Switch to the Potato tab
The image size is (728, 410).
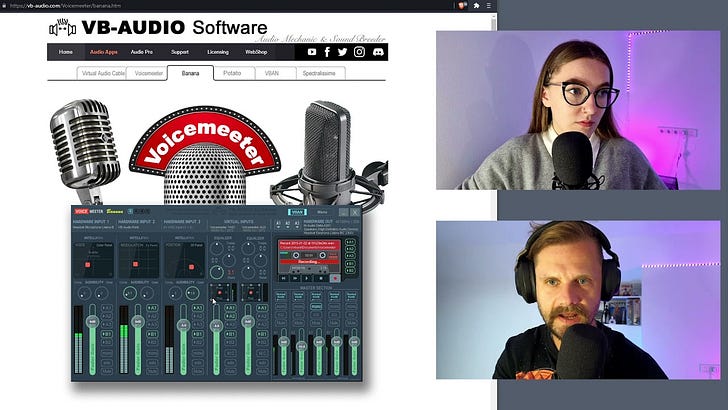[232, 73]
